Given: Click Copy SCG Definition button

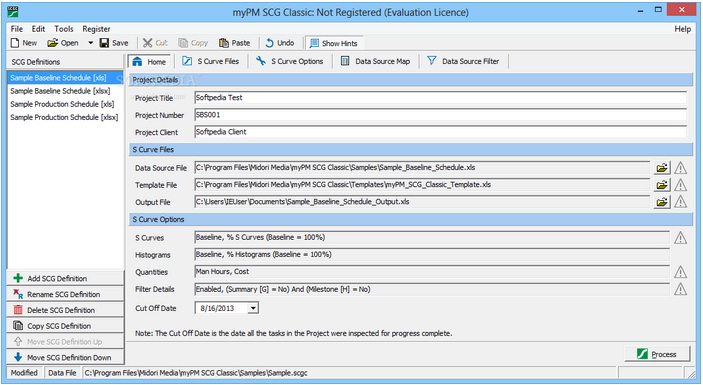Looking at the screenshot, I should 65,326.
